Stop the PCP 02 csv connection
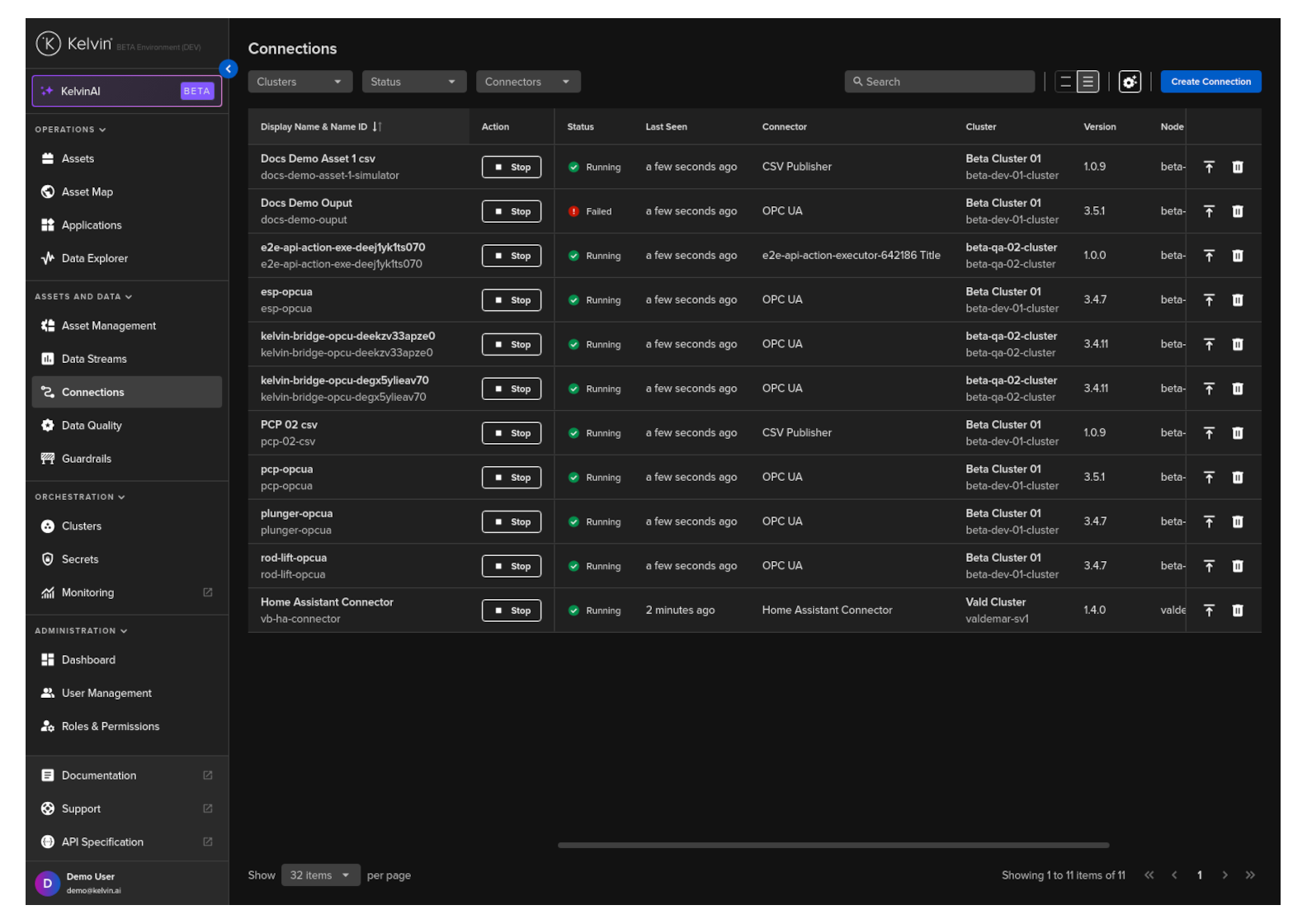1307x924 pixels. coord(512,433)
